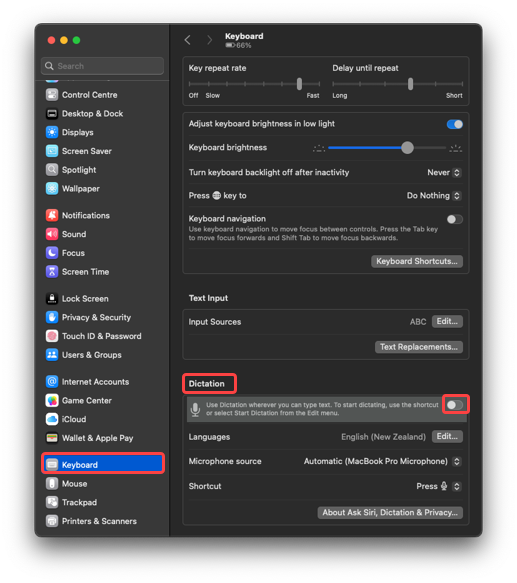The image size is (517, 583).
Task: Open Text Replacements… dialog
Action: (419, 347)
